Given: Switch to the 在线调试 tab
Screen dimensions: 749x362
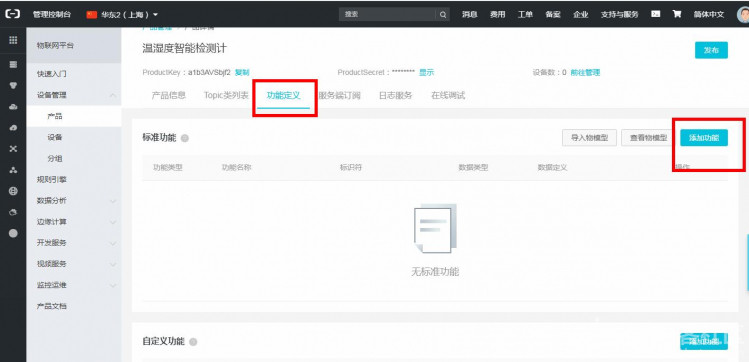Looking at the screenshot, I should coord(448,96).
